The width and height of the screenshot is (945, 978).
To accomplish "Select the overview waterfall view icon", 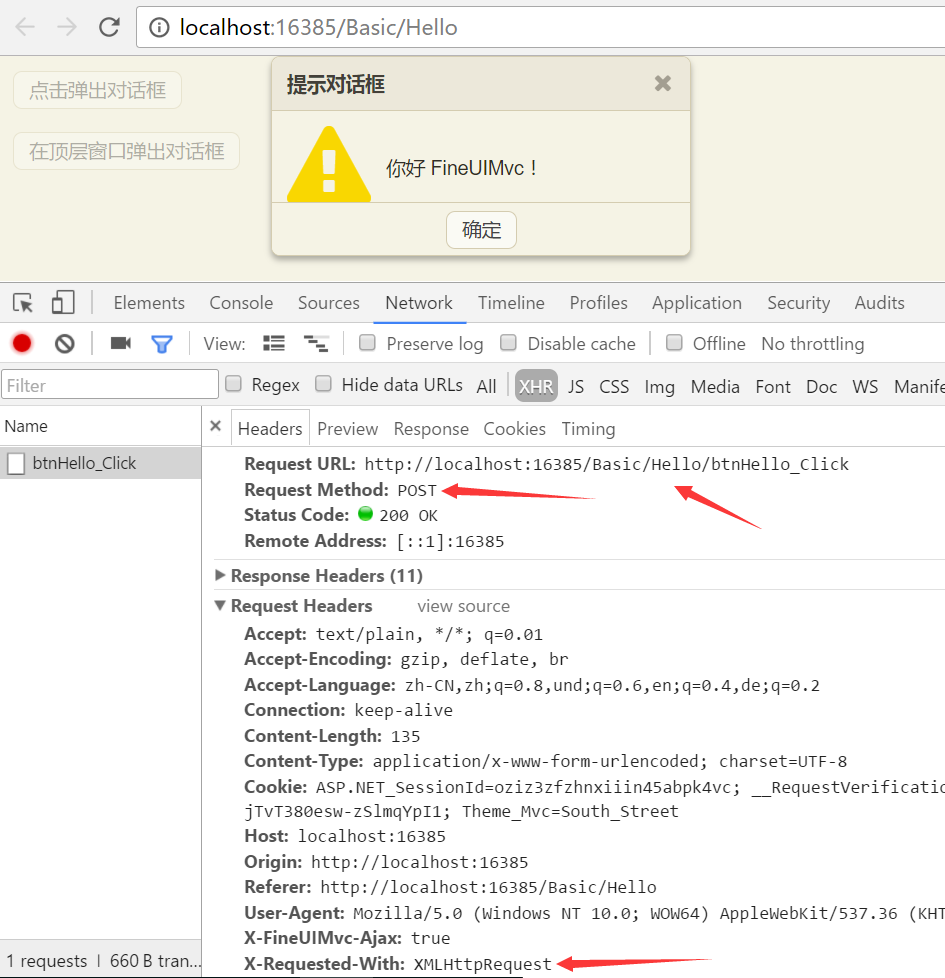I will click(x=316, y=343).
